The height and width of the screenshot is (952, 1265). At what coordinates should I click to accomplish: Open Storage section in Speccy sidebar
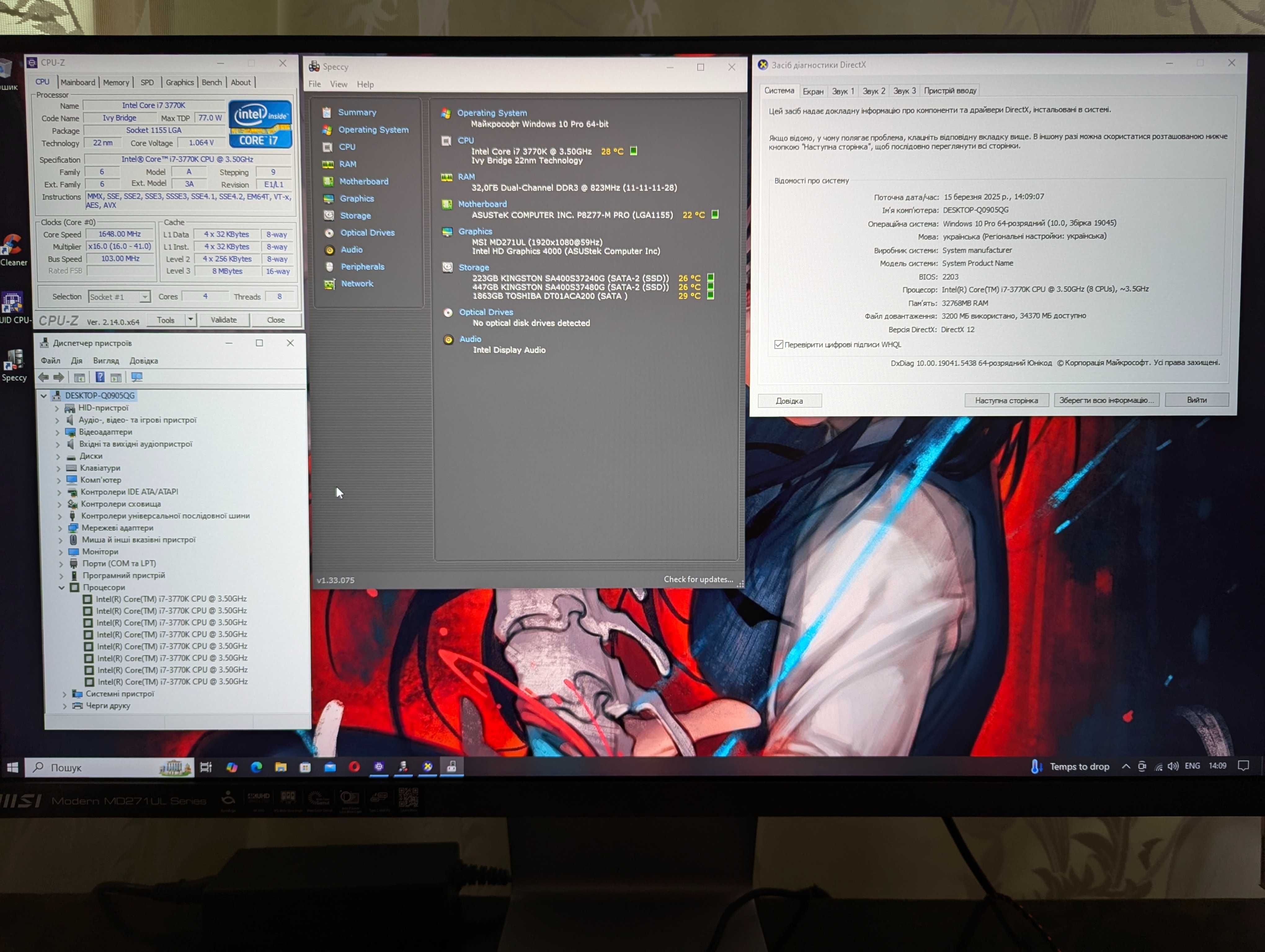point(356,215)
